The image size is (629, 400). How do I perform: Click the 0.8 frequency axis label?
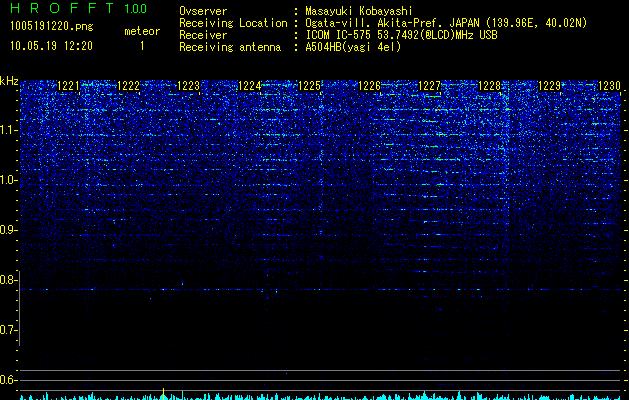click(8, 280)
